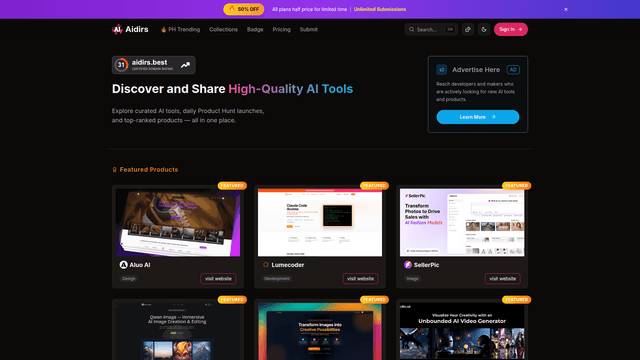This screenshot has width=640, height=360.
Task: Open the PH Trending page
Action: click(x=180, y=29)
